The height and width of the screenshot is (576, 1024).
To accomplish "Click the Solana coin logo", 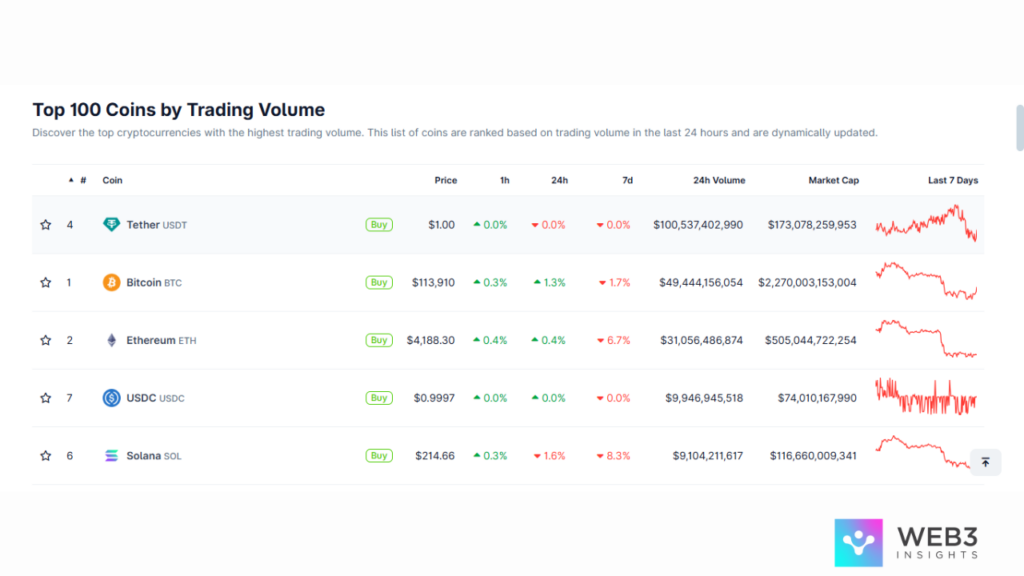I will tap(112, 456).
